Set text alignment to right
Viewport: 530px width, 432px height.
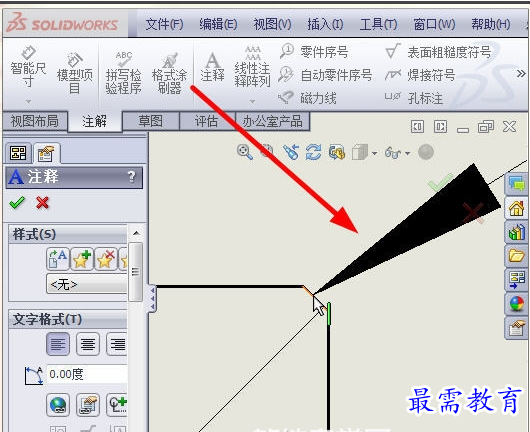117,344
